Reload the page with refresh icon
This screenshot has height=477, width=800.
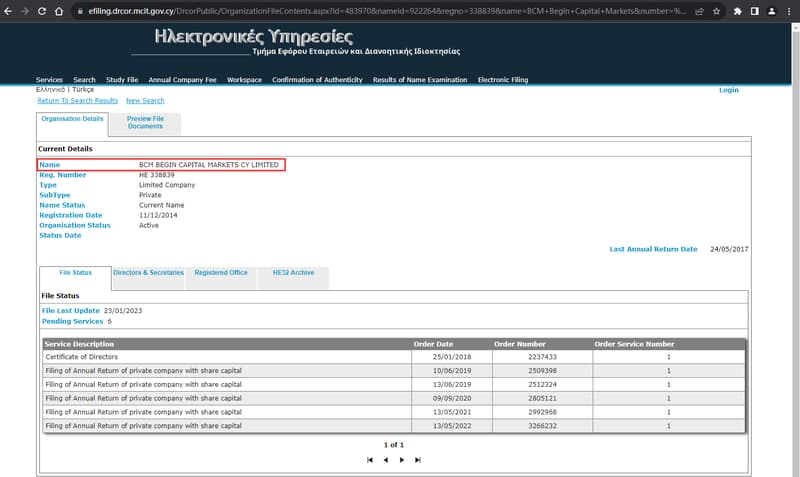click(42, 11)
